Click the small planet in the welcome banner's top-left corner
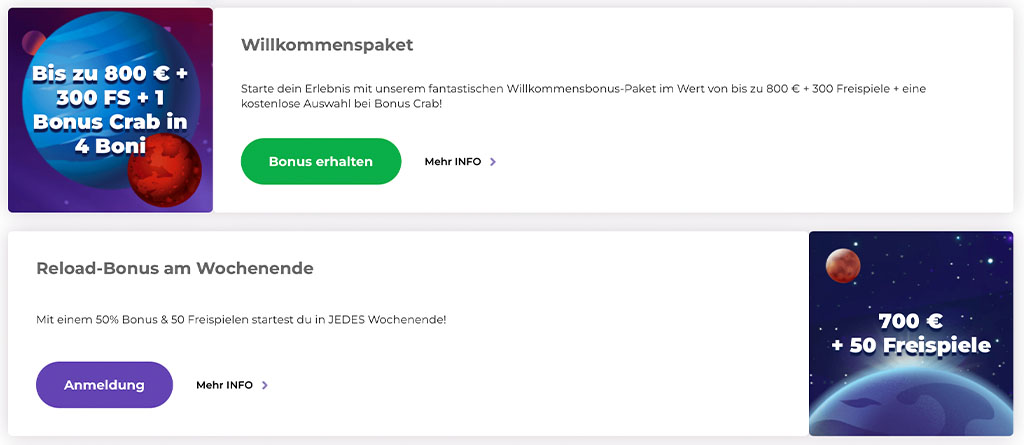 [x=31, y=42]
